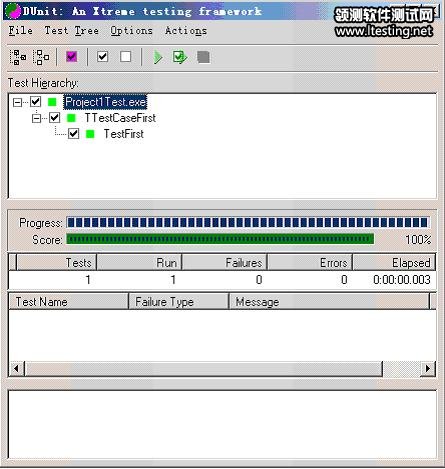The image size is (445, 469).
Task: Run tests with the green play arrow
Action: (x=158, y=57)
